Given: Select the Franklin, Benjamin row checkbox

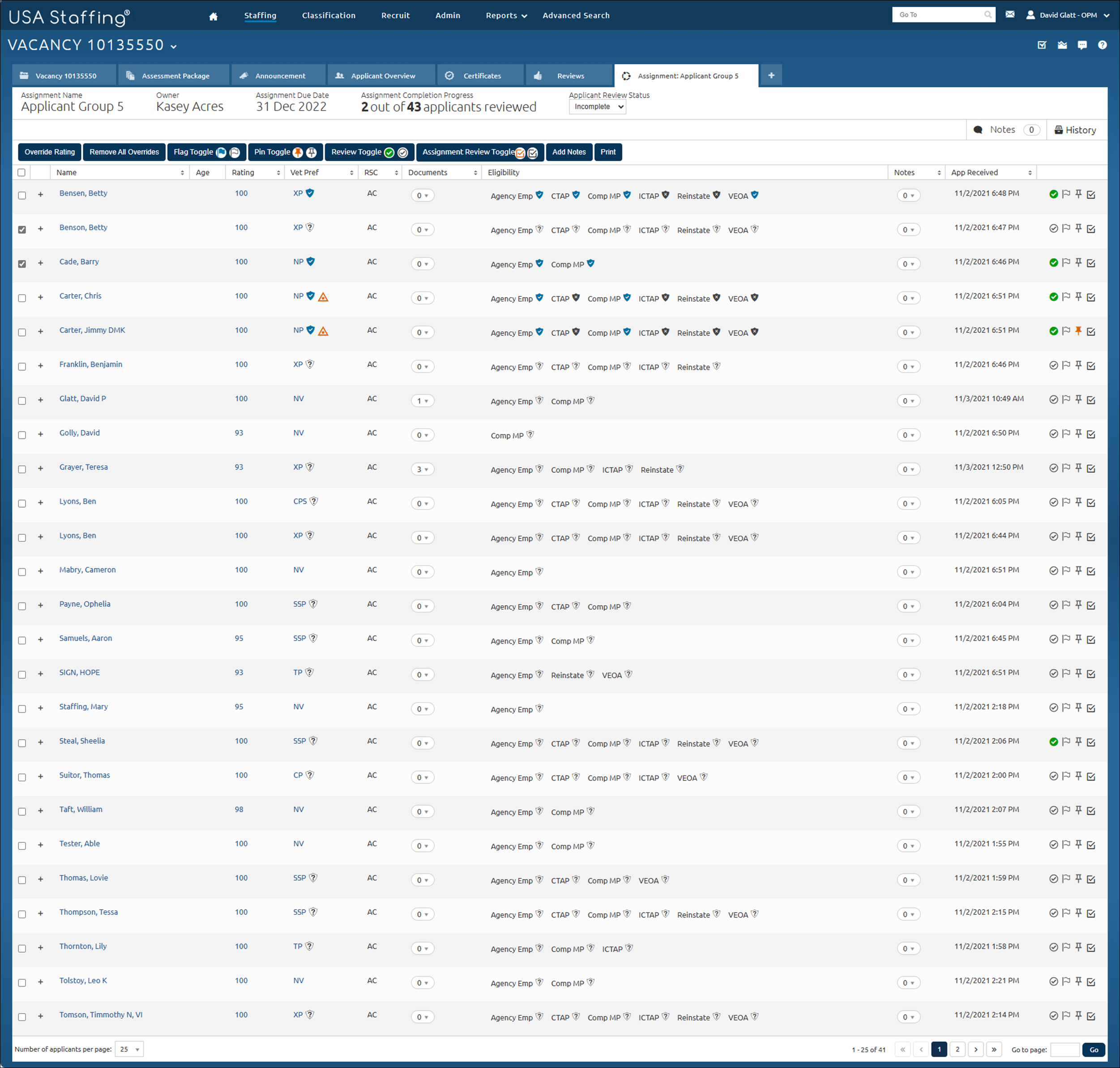Looking at the screenshot, I should coord(22,366).
